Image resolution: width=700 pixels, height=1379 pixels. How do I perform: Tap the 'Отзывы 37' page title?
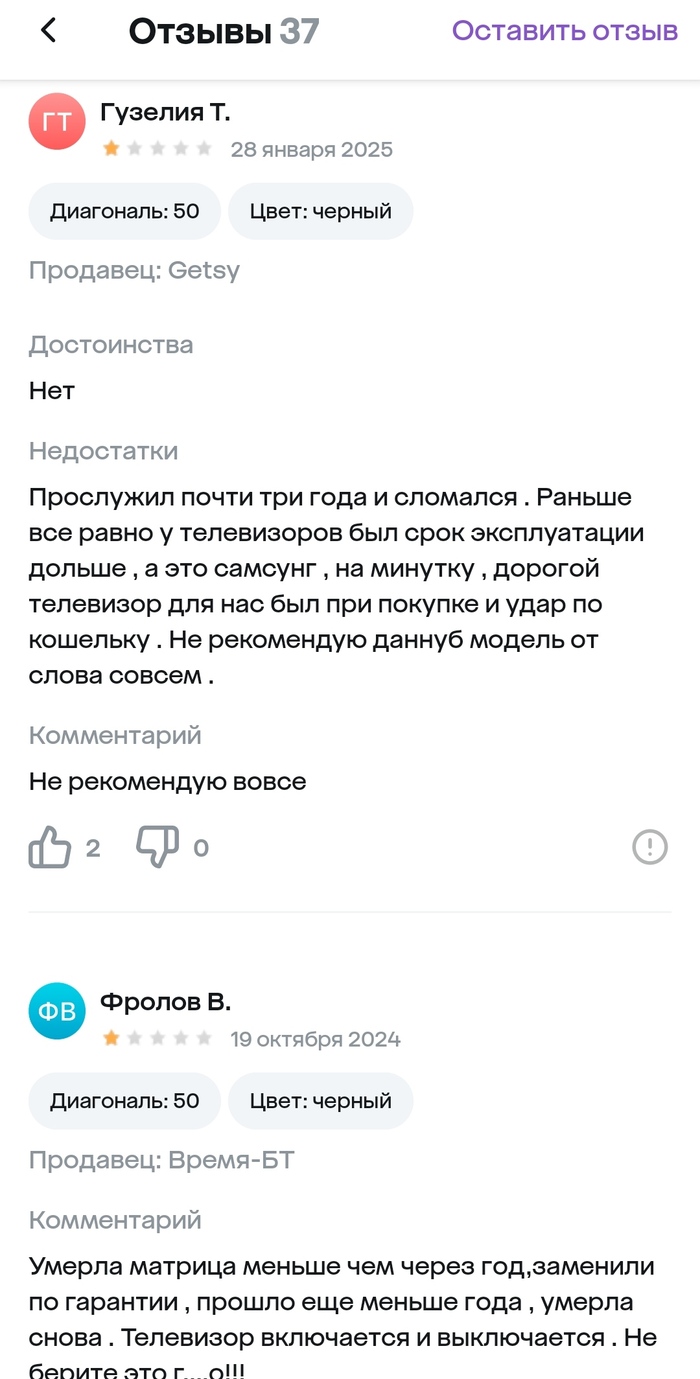coord(223,31)
